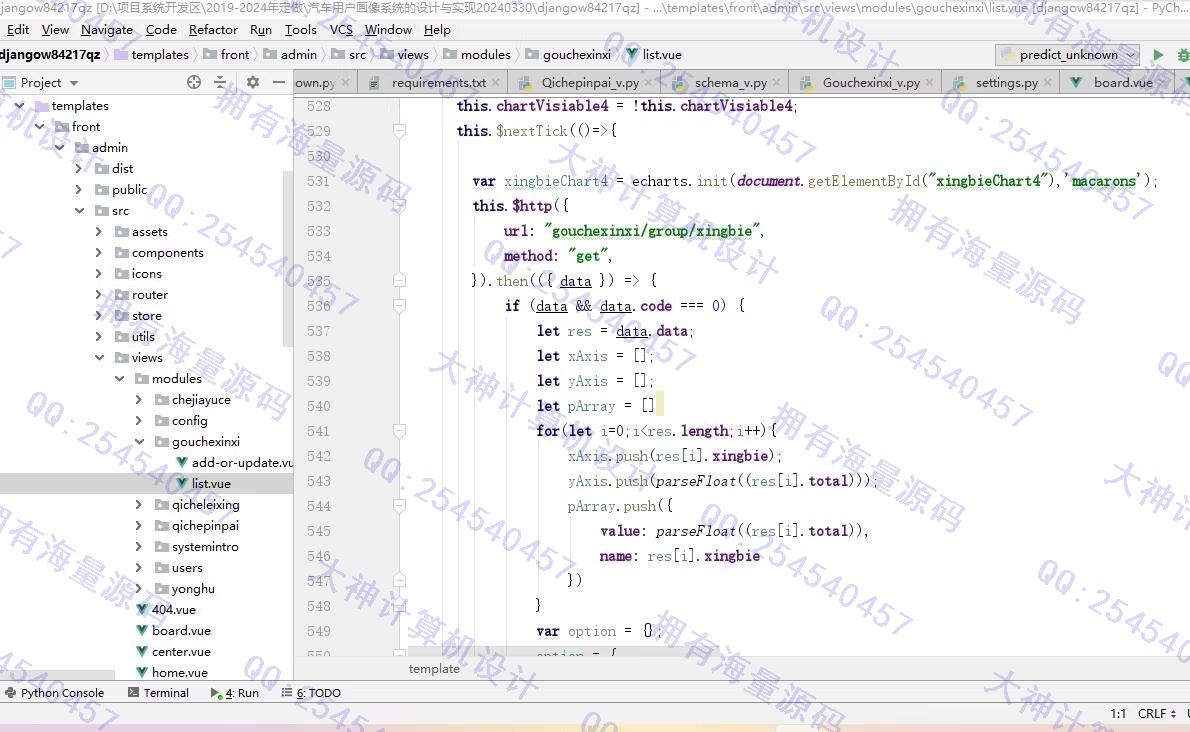
Task: Expand the assets folder
Action: tap(99, 231)
